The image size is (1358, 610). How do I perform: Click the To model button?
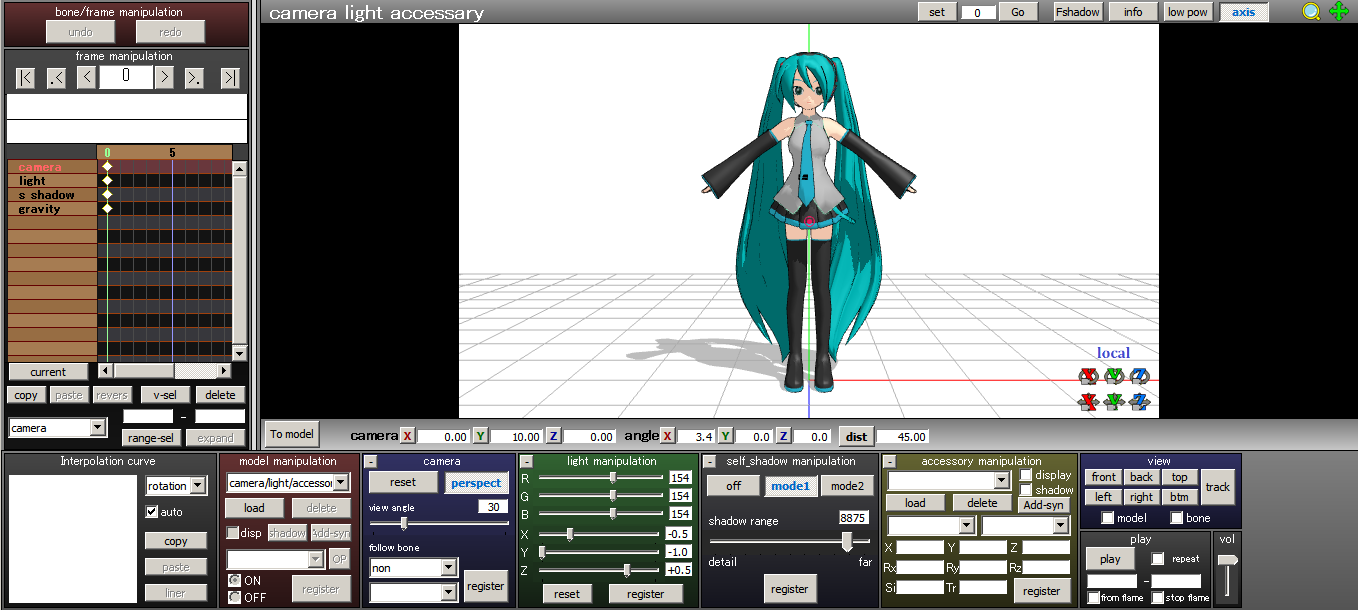point(291,434)
